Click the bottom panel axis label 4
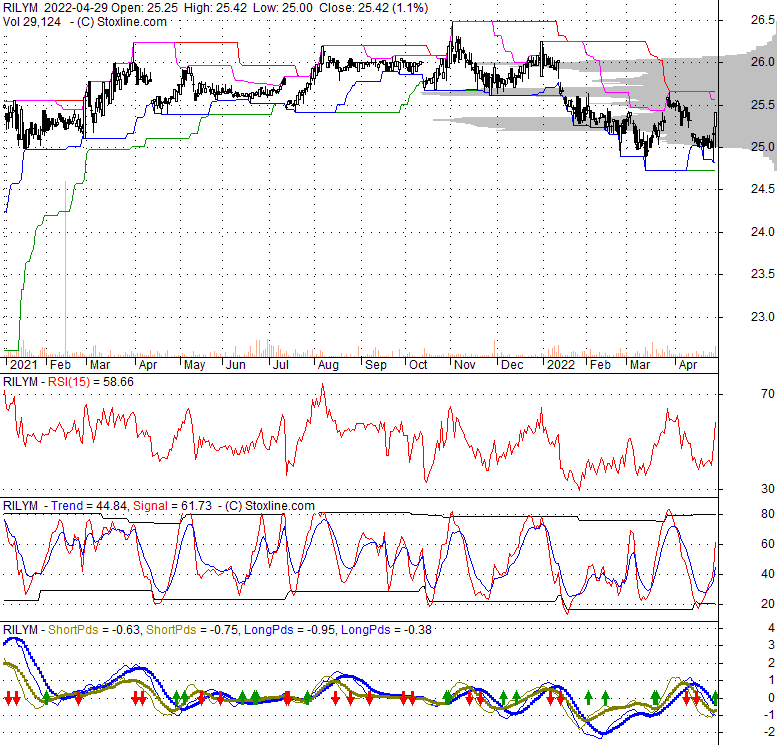This screenshot has height=746, width=778. pyautogui.click(x=771, y=628)
